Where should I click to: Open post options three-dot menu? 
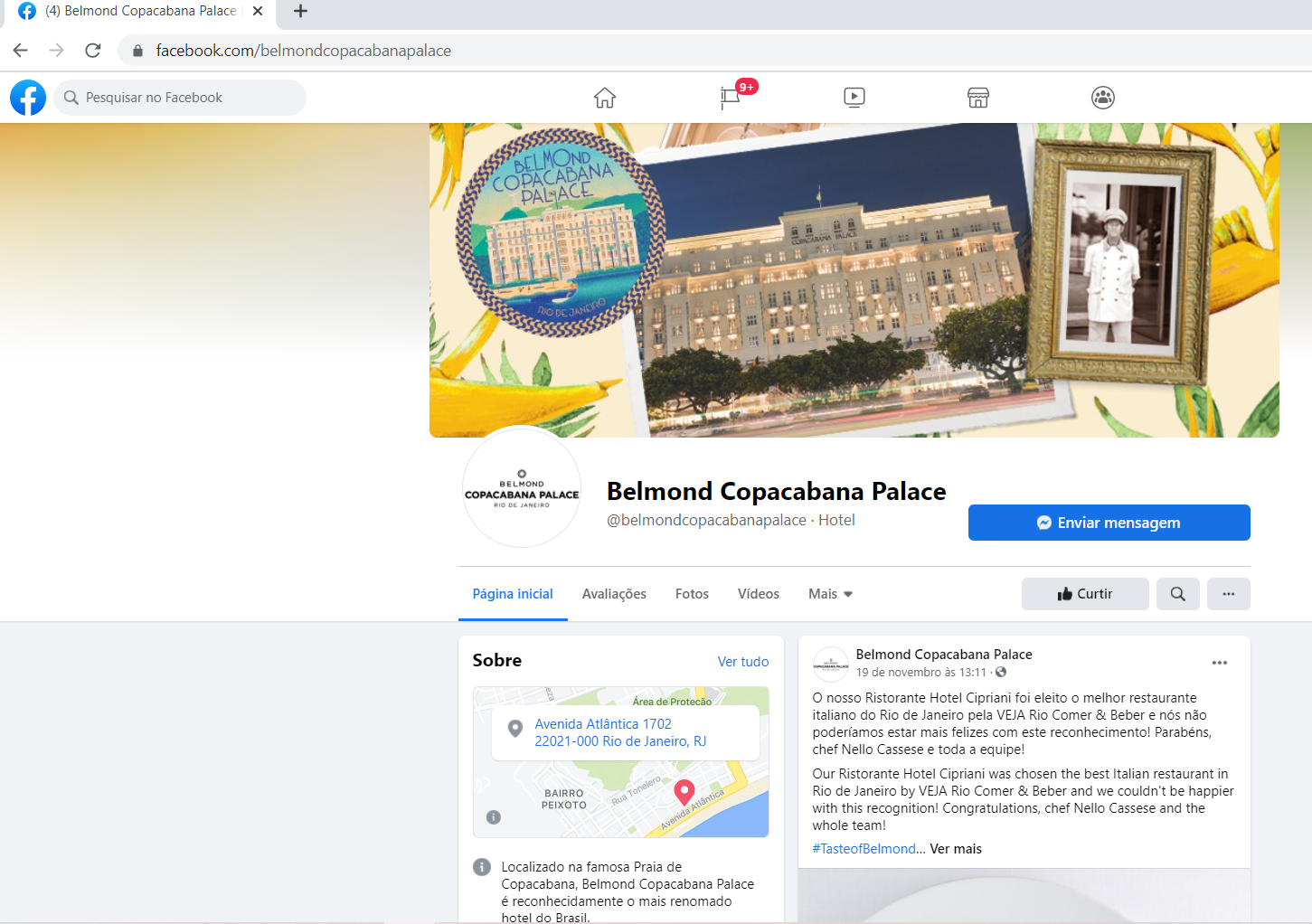pos(1219,663)
